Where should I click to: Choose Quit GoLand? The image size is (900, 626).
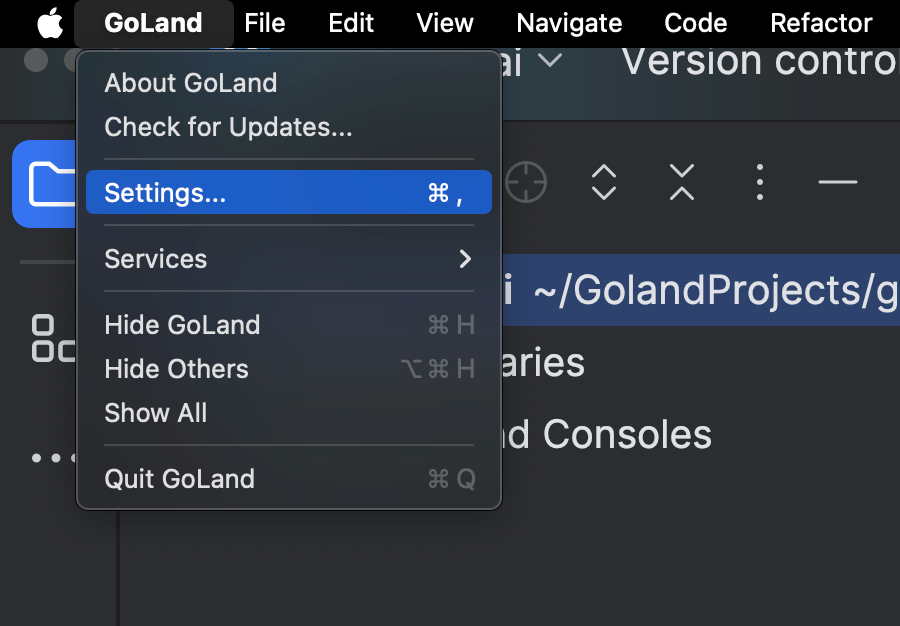tap(180, 479)
